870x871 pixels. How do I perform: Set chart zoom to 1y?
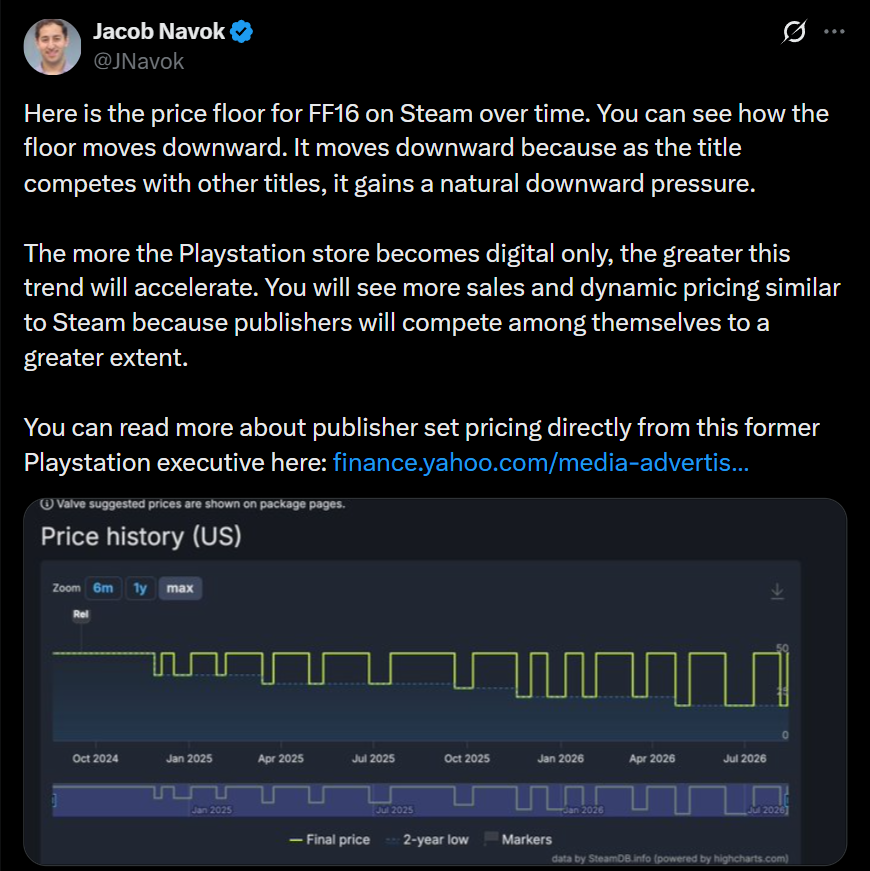click(x=140, y=588)
